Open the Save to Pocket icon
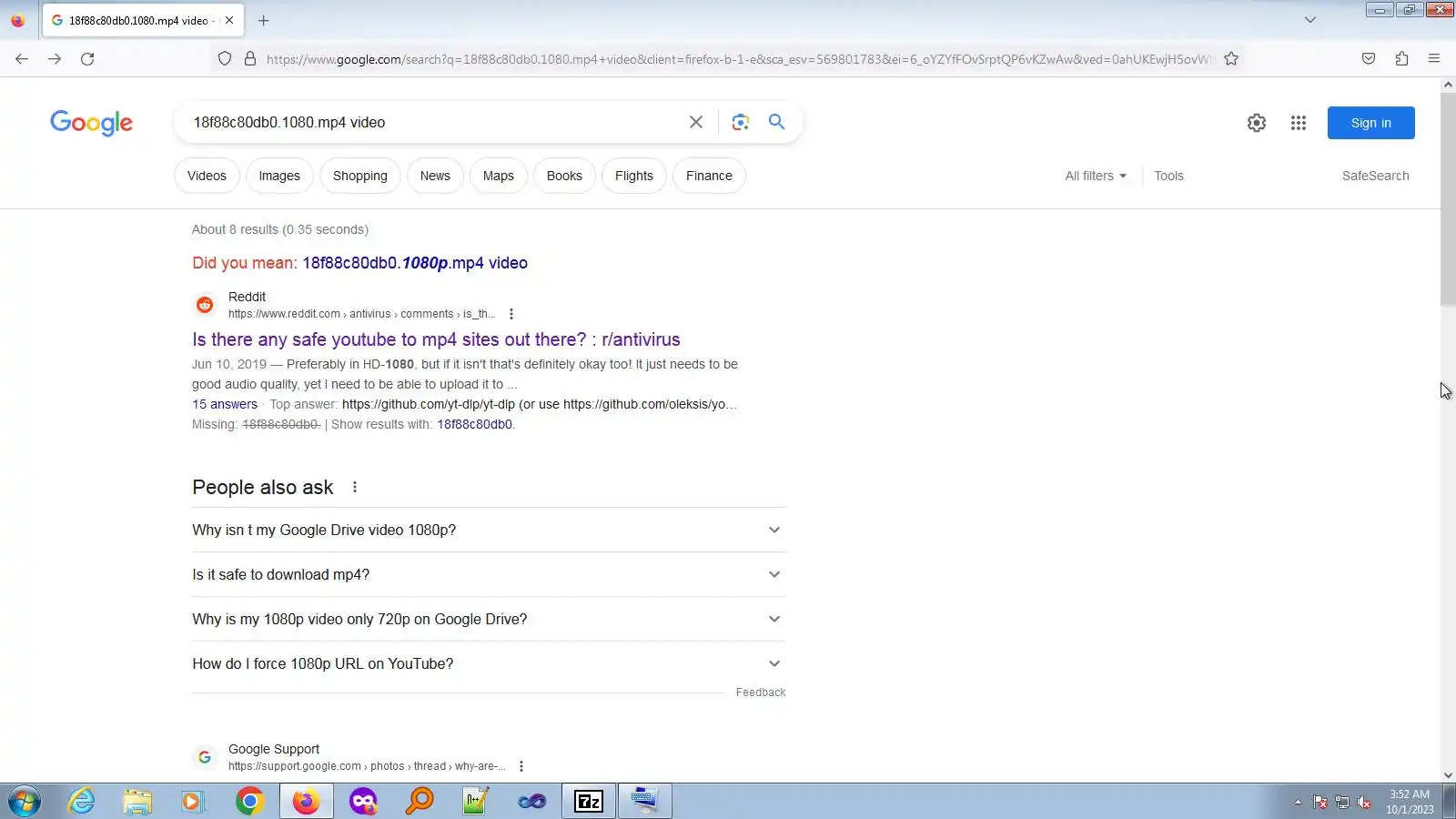The width and height of the screenshot is (1456, 819). 1369,59
